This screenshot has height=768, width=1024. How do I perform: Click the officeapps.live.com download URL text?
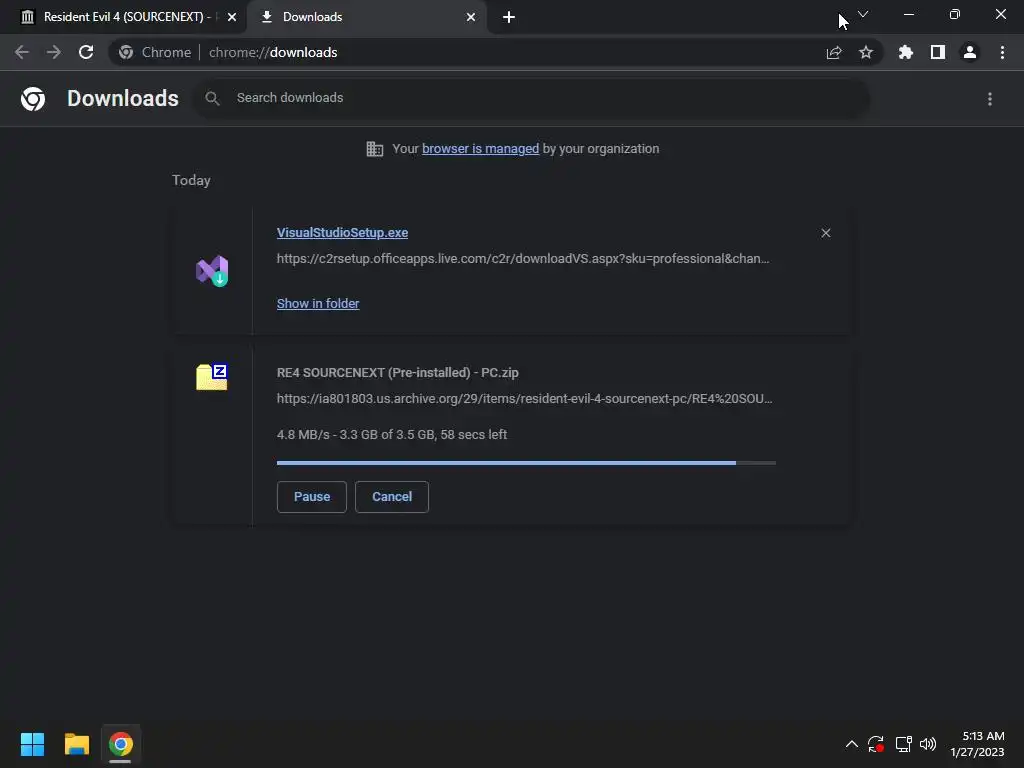coord(523,259)
